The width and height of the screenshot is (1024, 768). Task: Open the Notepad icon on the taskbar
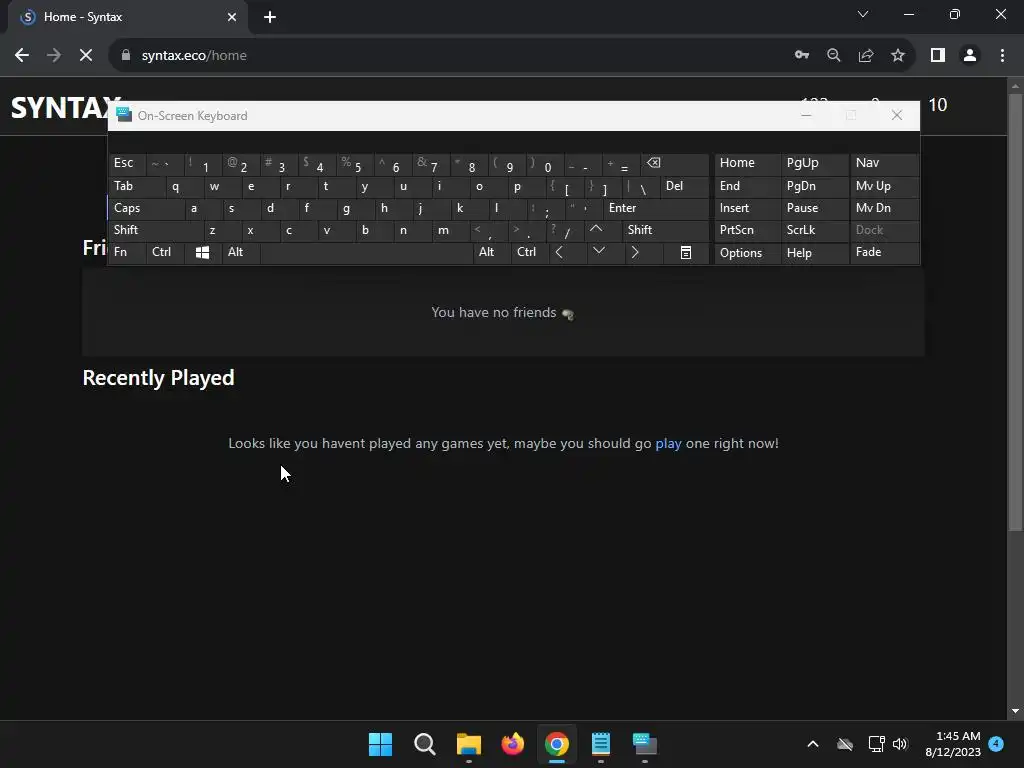point(600,744)
